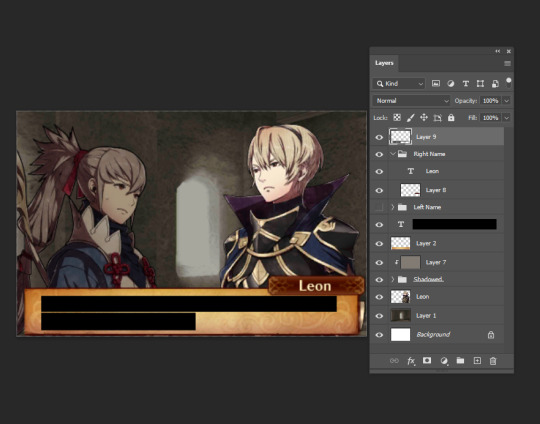Hide the Background layer
Image resolution: width=540 pixels, height=424 pixels.
379,335
